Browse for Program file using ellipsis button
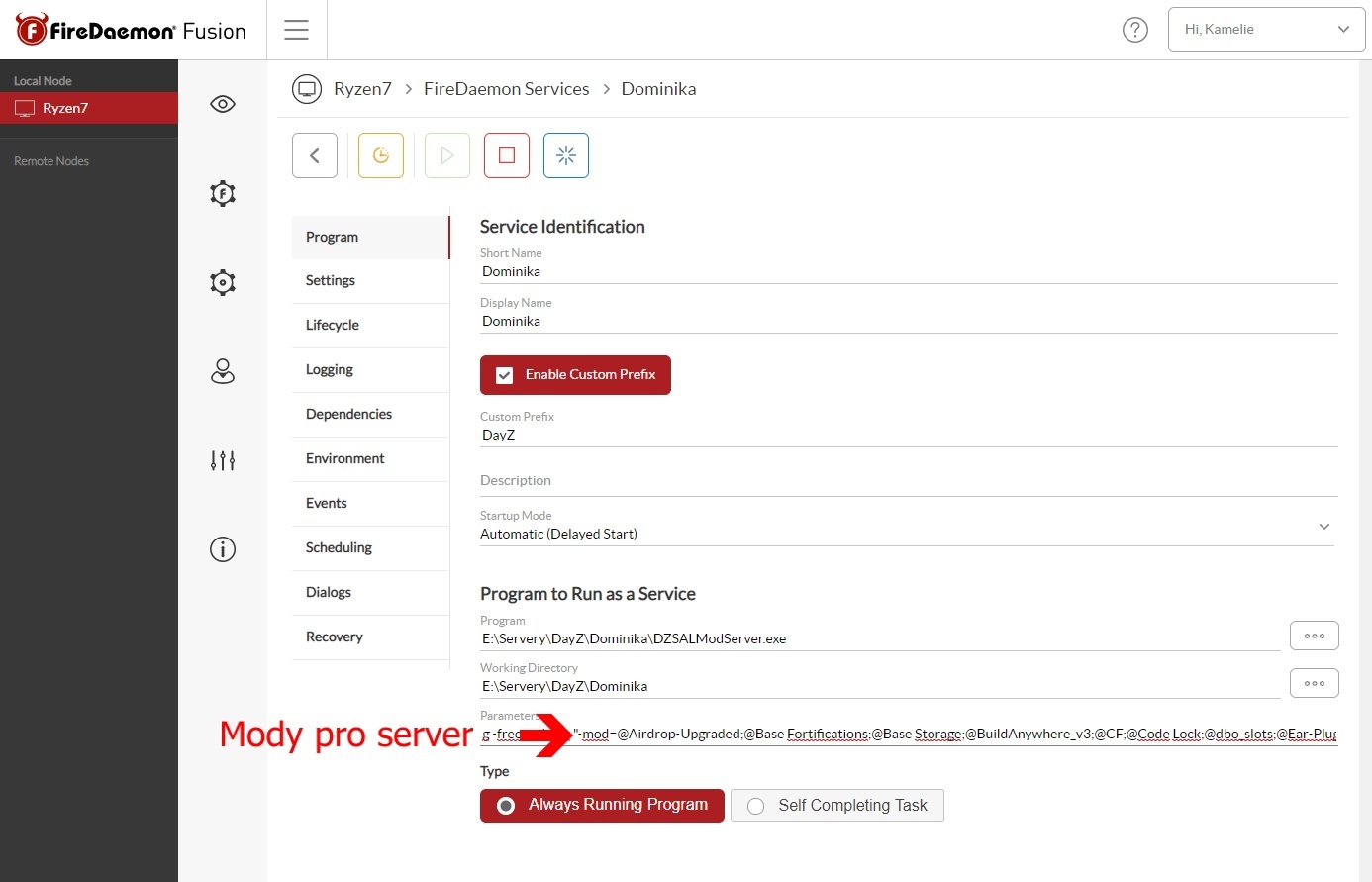 click(1314, 636)
